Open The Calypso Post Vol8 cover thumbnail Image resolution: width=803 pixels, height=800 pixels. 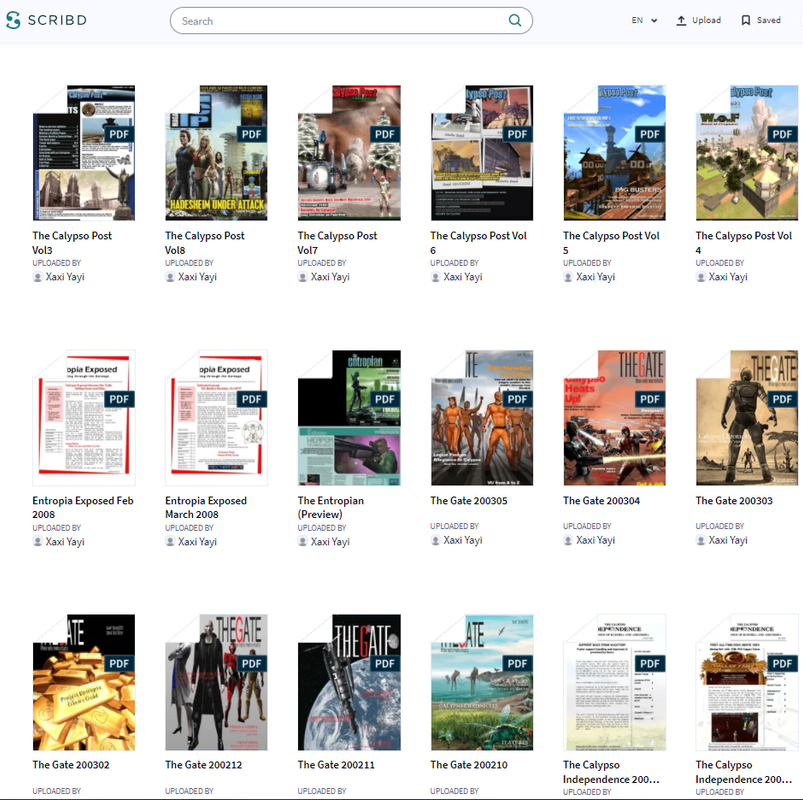coord(216,153)
